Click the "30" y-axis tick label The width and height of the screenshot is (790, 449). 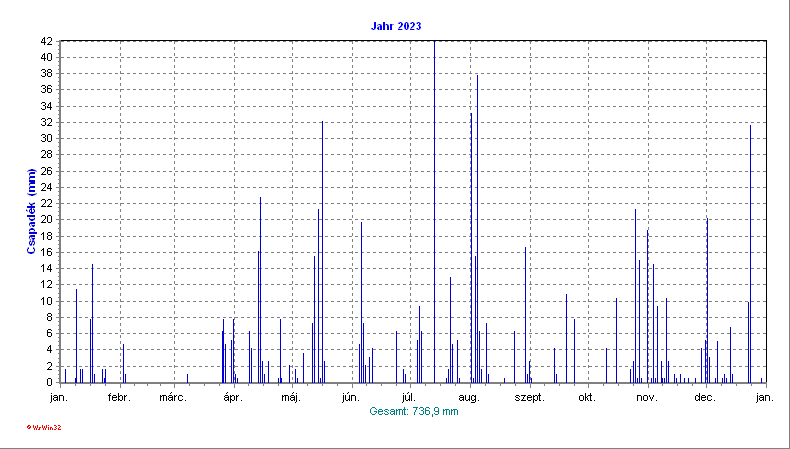47,139
